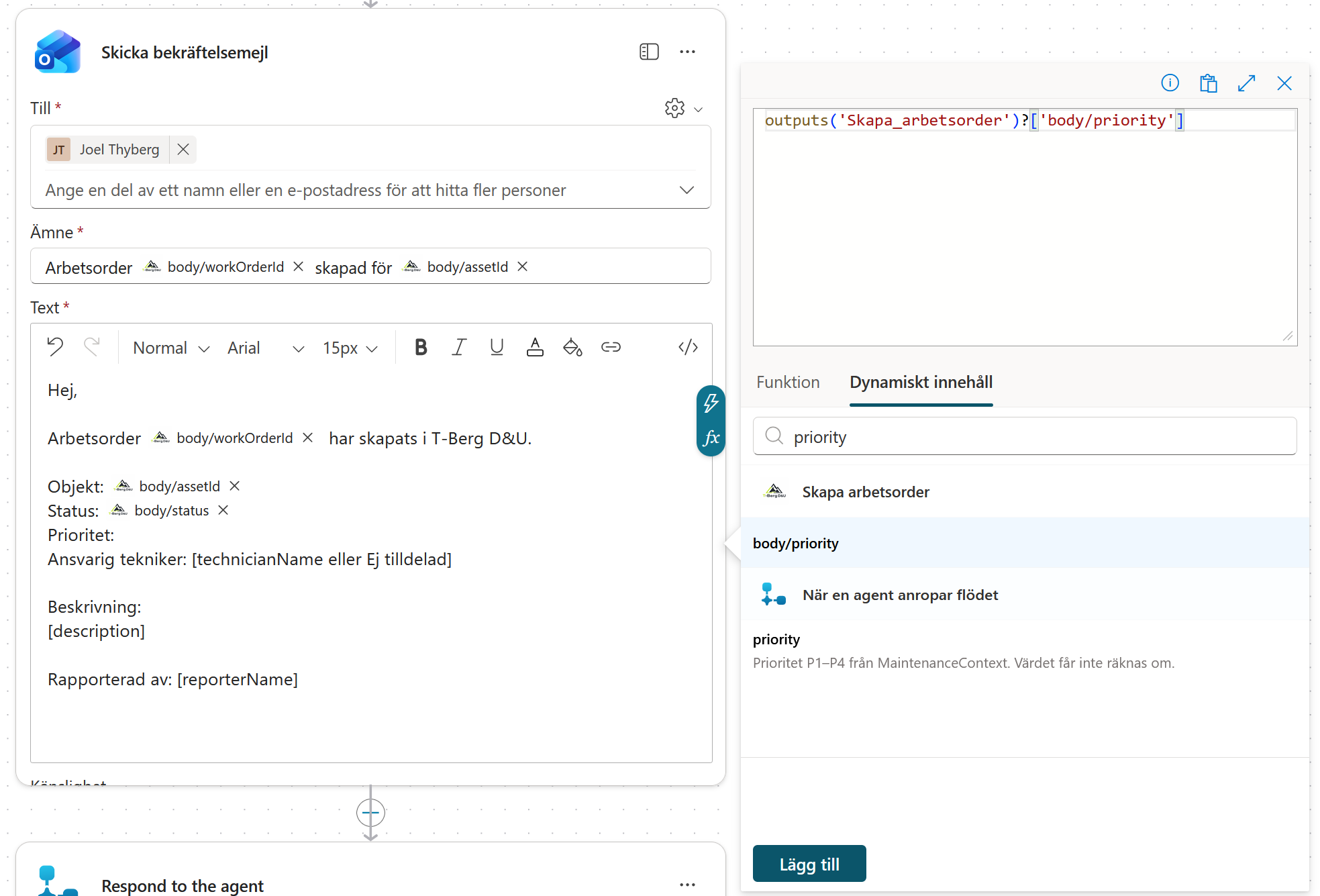1320x896 pixels.
Task: Switch to the Dynamiskt innehåll tab
Action: pyautogui.click(x=921, y=382)
